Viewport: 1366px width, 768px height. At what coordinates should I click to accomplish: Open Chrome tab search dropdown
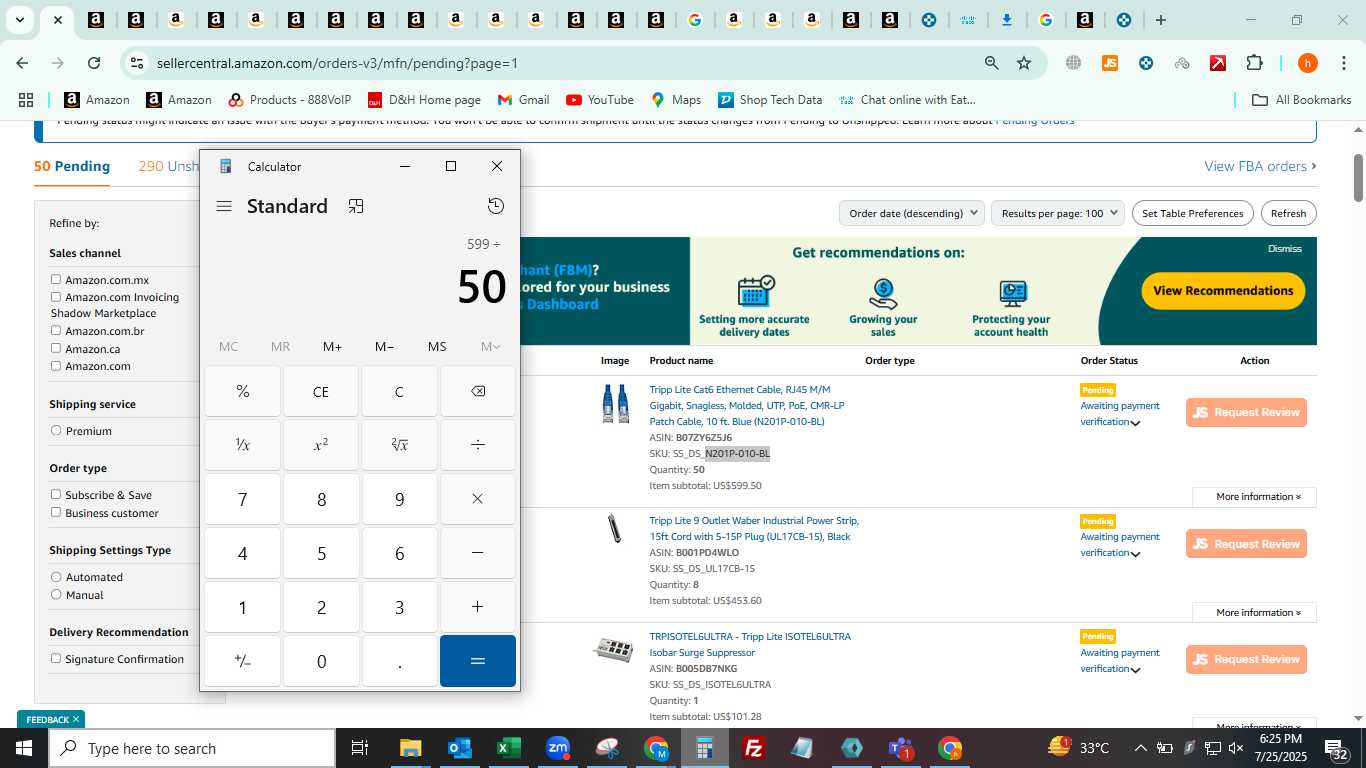[19, 20]
